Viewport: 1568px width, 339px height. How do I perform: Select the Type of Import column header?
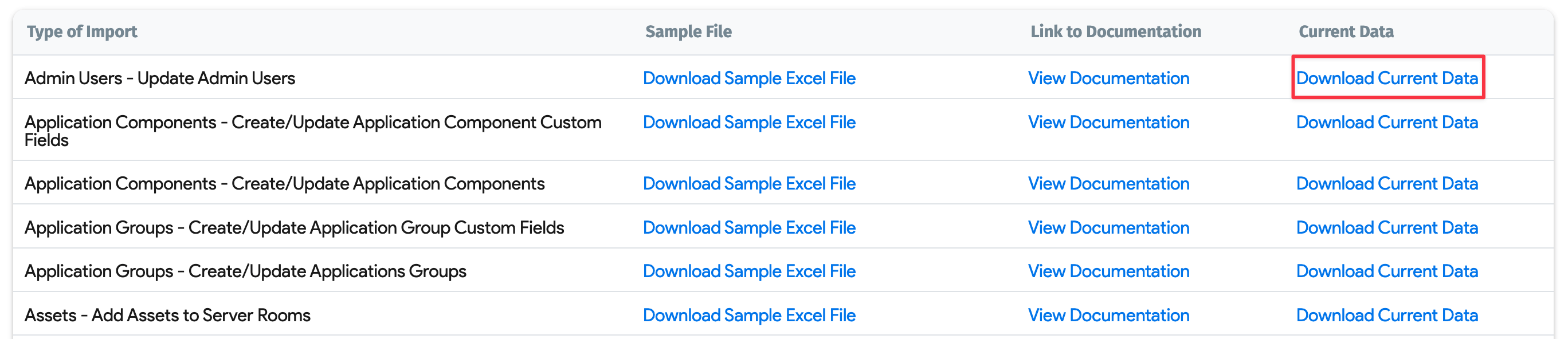click(82, 31)
